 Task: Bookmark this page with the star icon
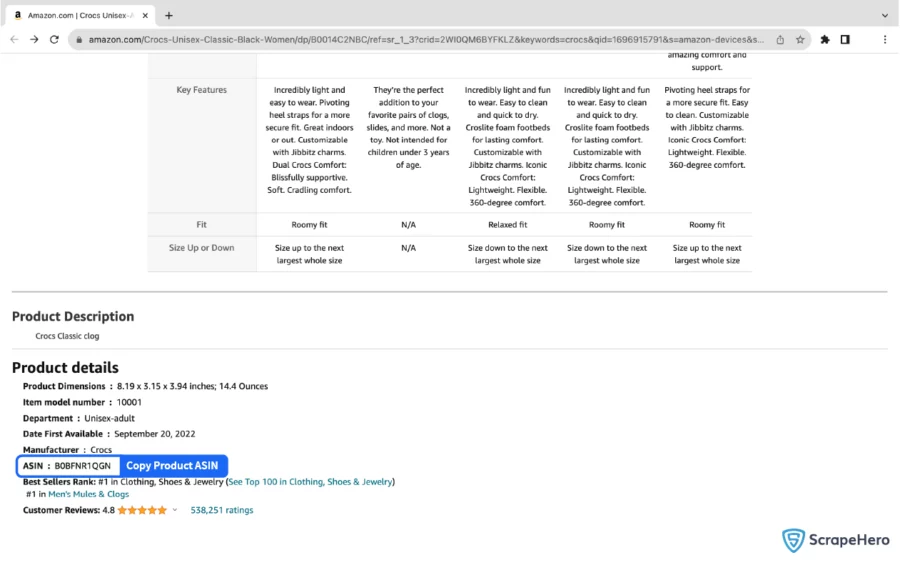800,40
